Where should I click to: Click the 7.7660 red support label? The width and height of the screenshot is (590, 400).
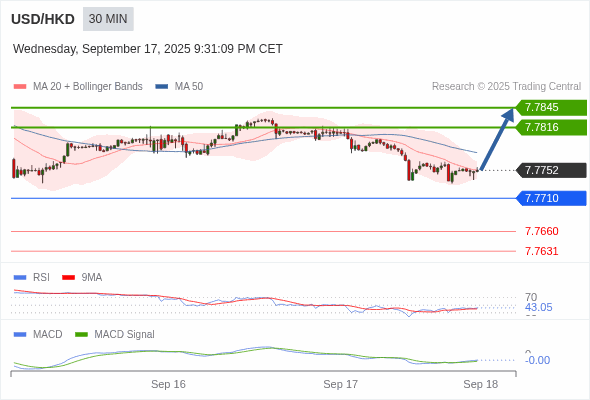541,231
